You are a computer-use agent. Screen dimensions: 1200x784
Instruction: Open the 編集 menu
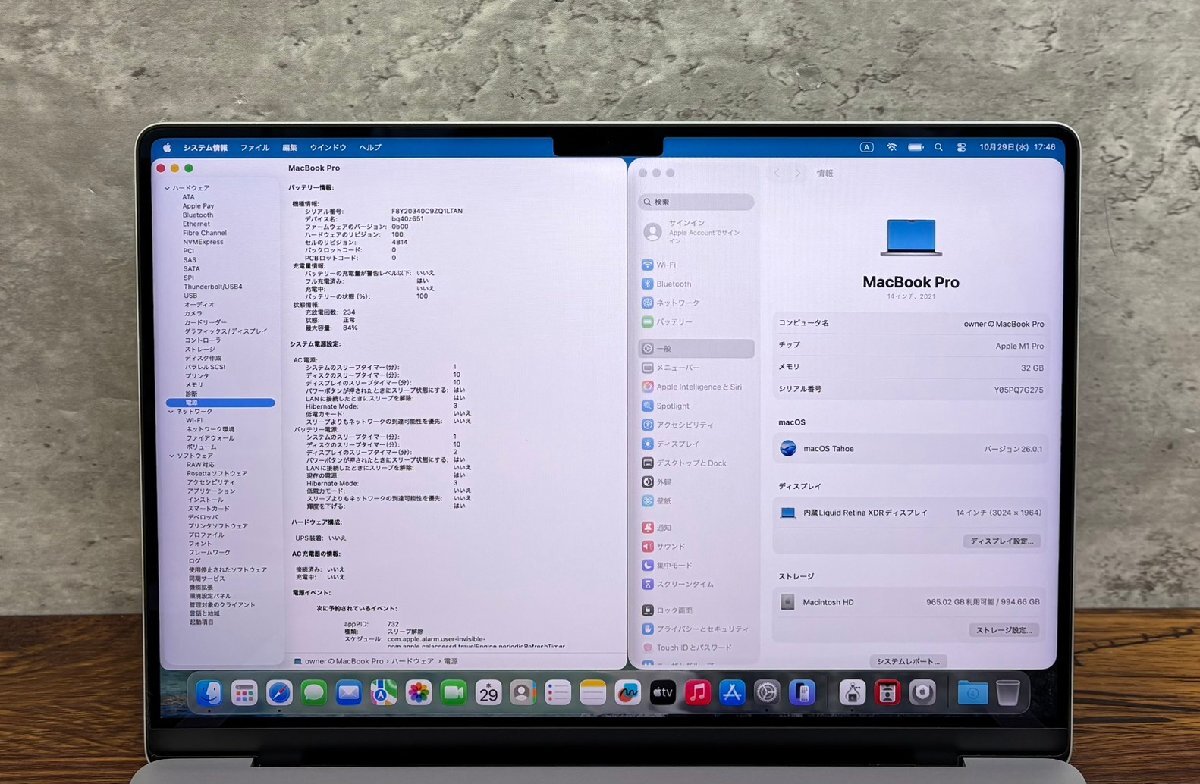tap(290, 147)
